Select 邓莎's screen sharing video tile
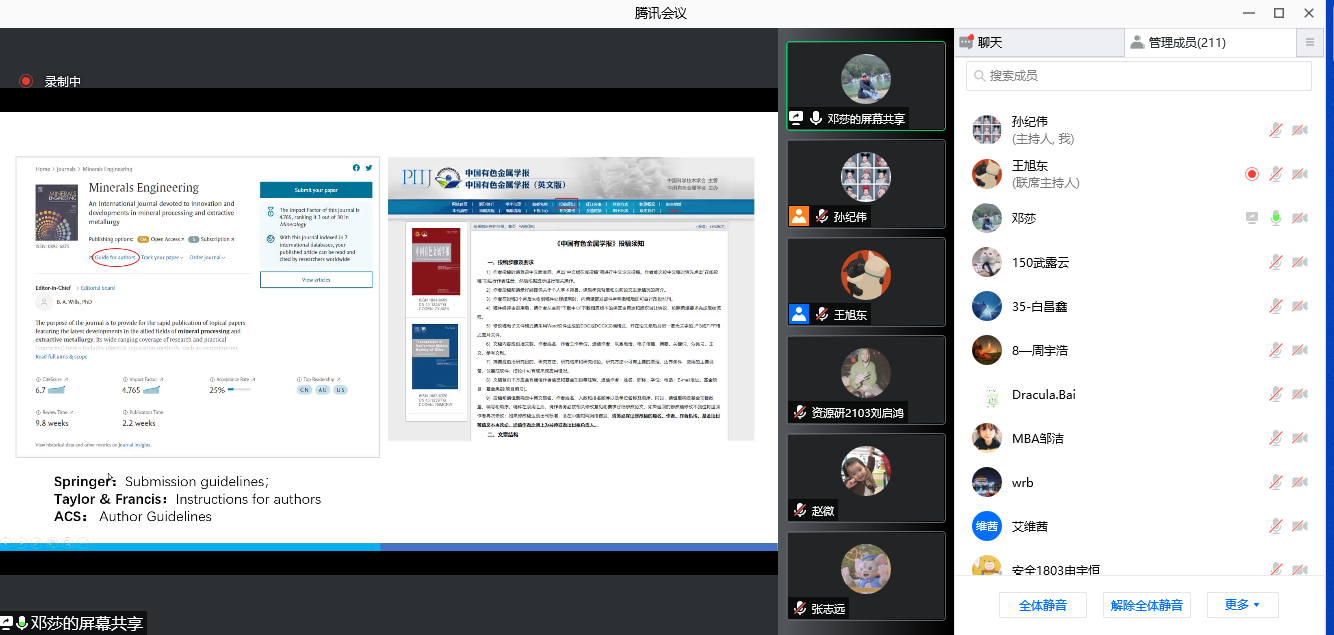 [x=866, y=85]
